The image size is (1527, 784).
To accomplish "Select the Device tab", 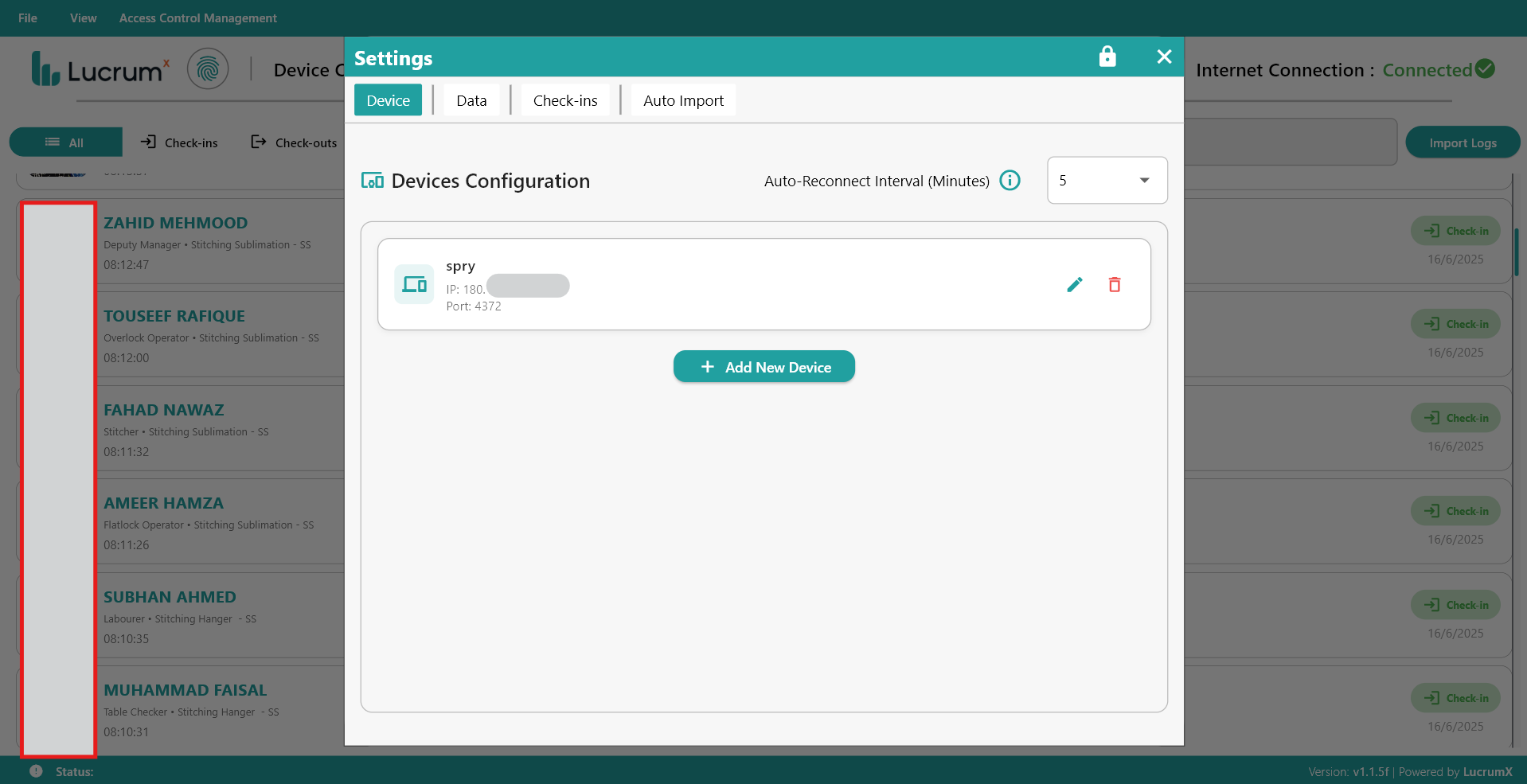I will pyautogui.click(x=388, y=100).
